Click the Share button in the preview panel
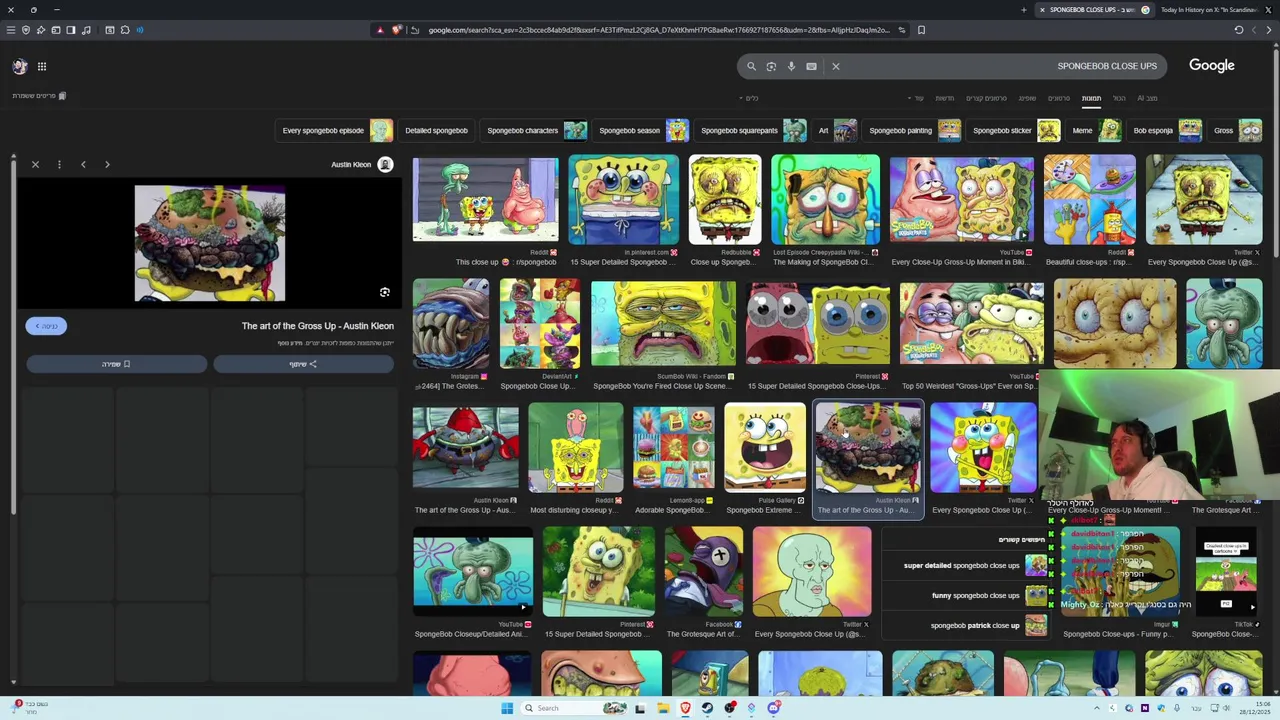 pos(303,364)
